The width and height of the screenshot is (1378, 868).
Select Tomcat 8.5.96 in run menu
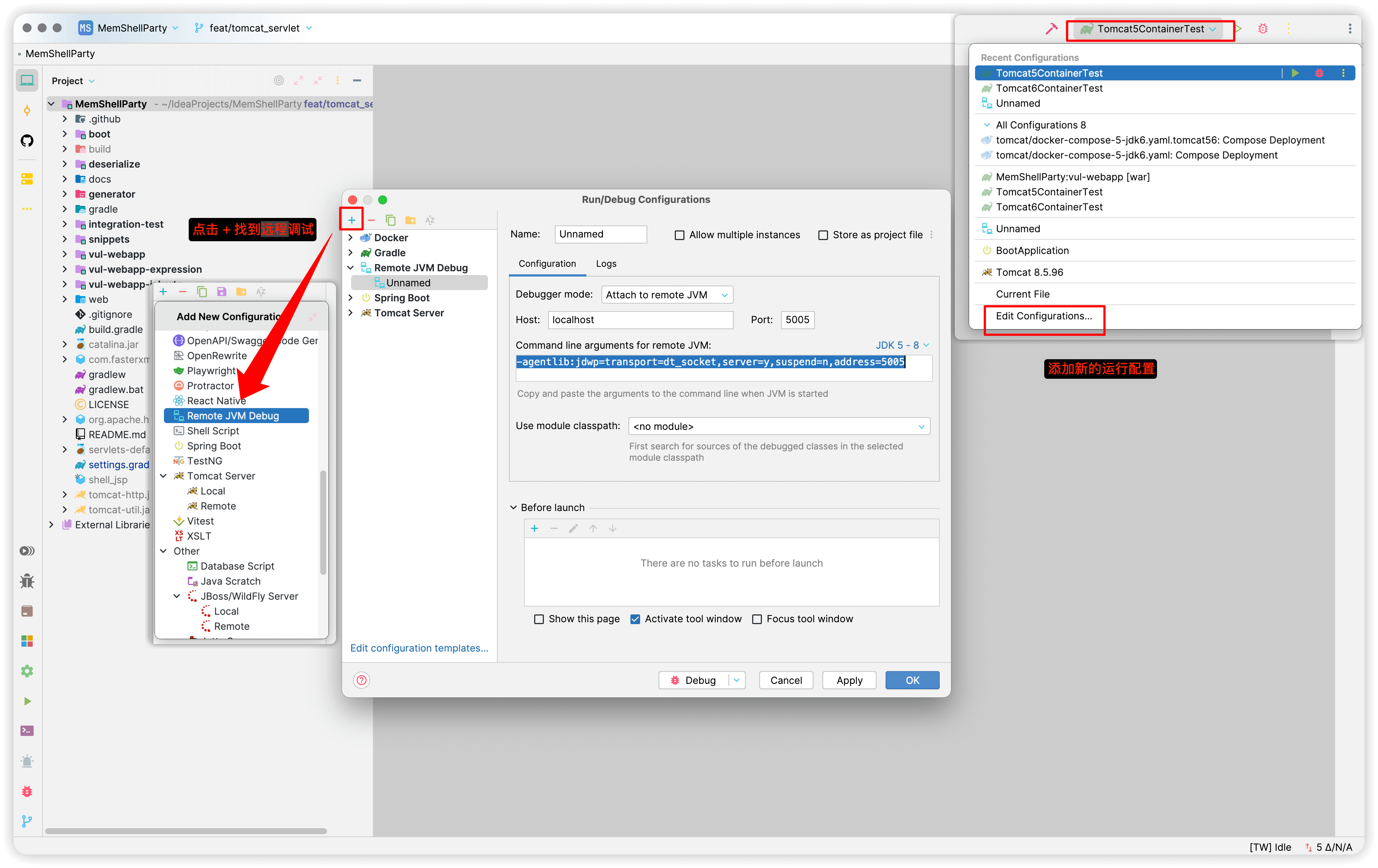1029,272
